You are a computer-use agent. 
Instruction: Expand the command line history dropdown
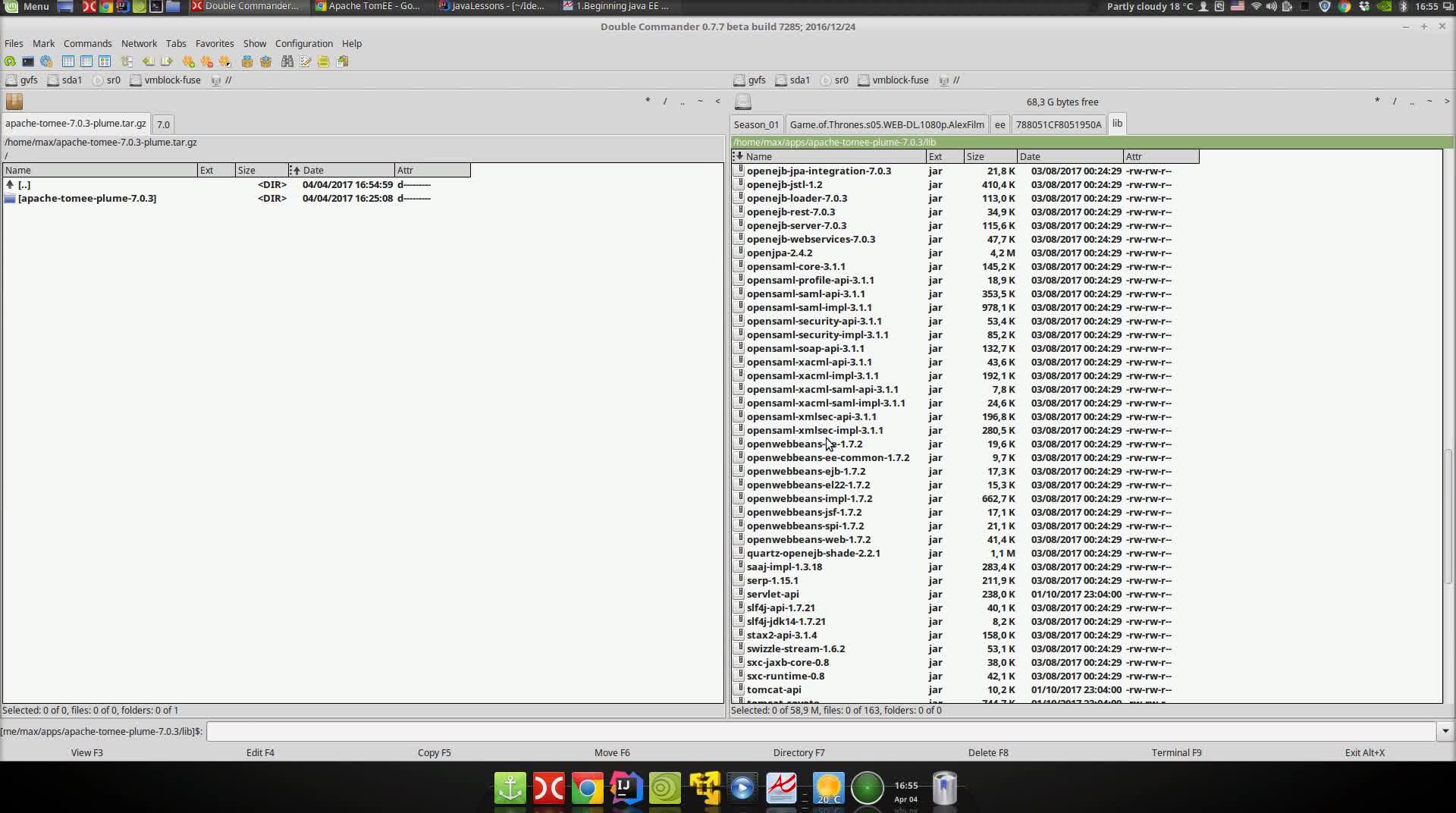pos(1445,731)
